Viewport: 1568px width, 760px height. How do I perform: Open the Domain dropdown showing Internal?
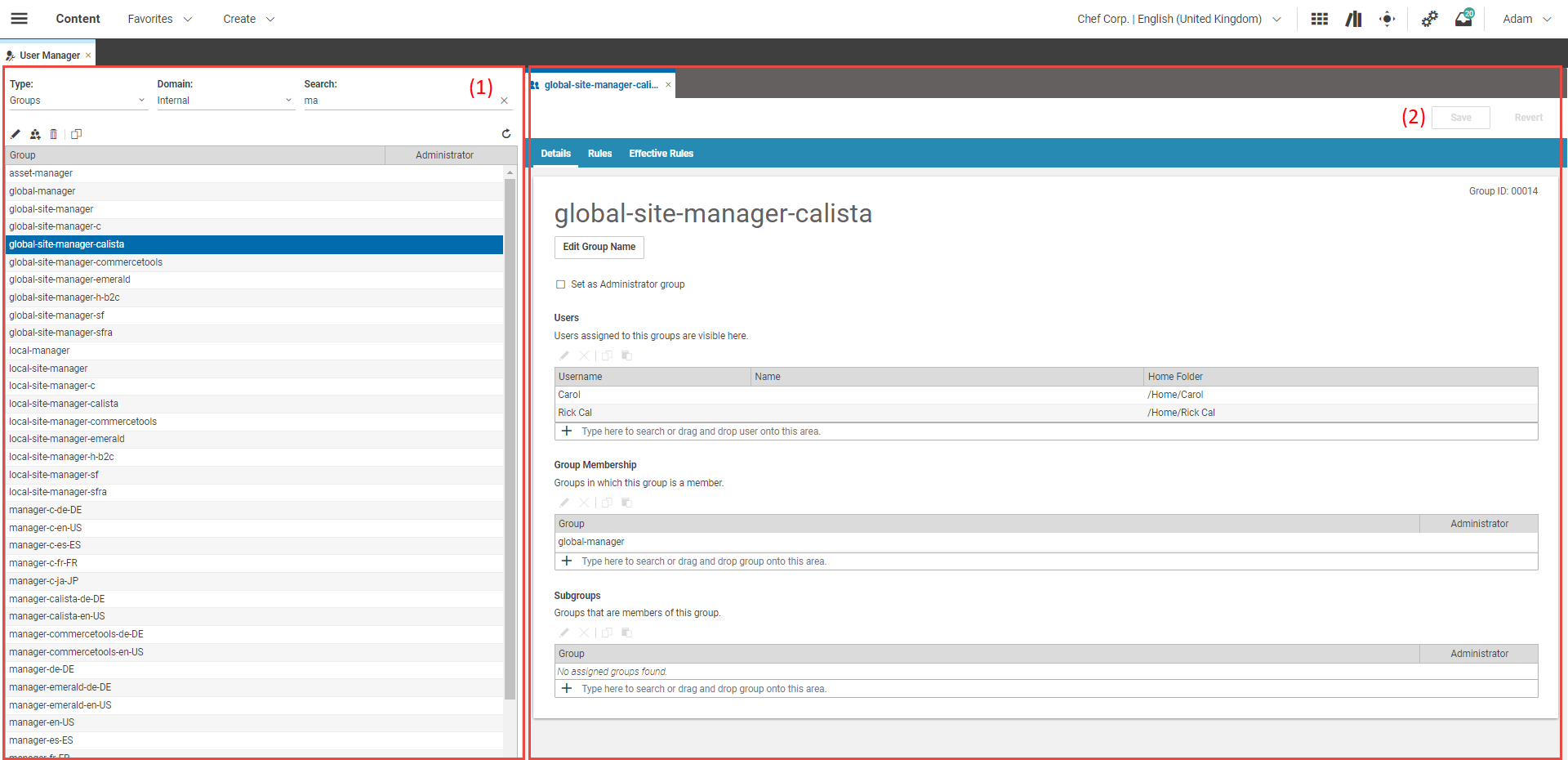pyautogui.click(x=225, y=101)
